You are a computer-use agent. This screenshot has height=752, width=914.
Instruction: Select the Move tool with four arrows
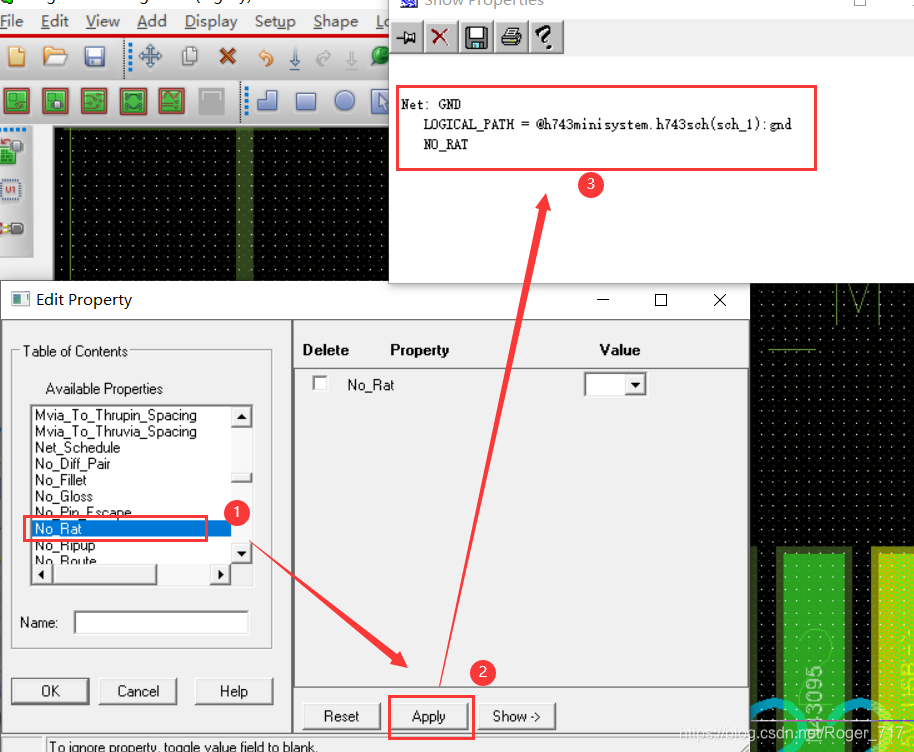click(x=150, y=56)
